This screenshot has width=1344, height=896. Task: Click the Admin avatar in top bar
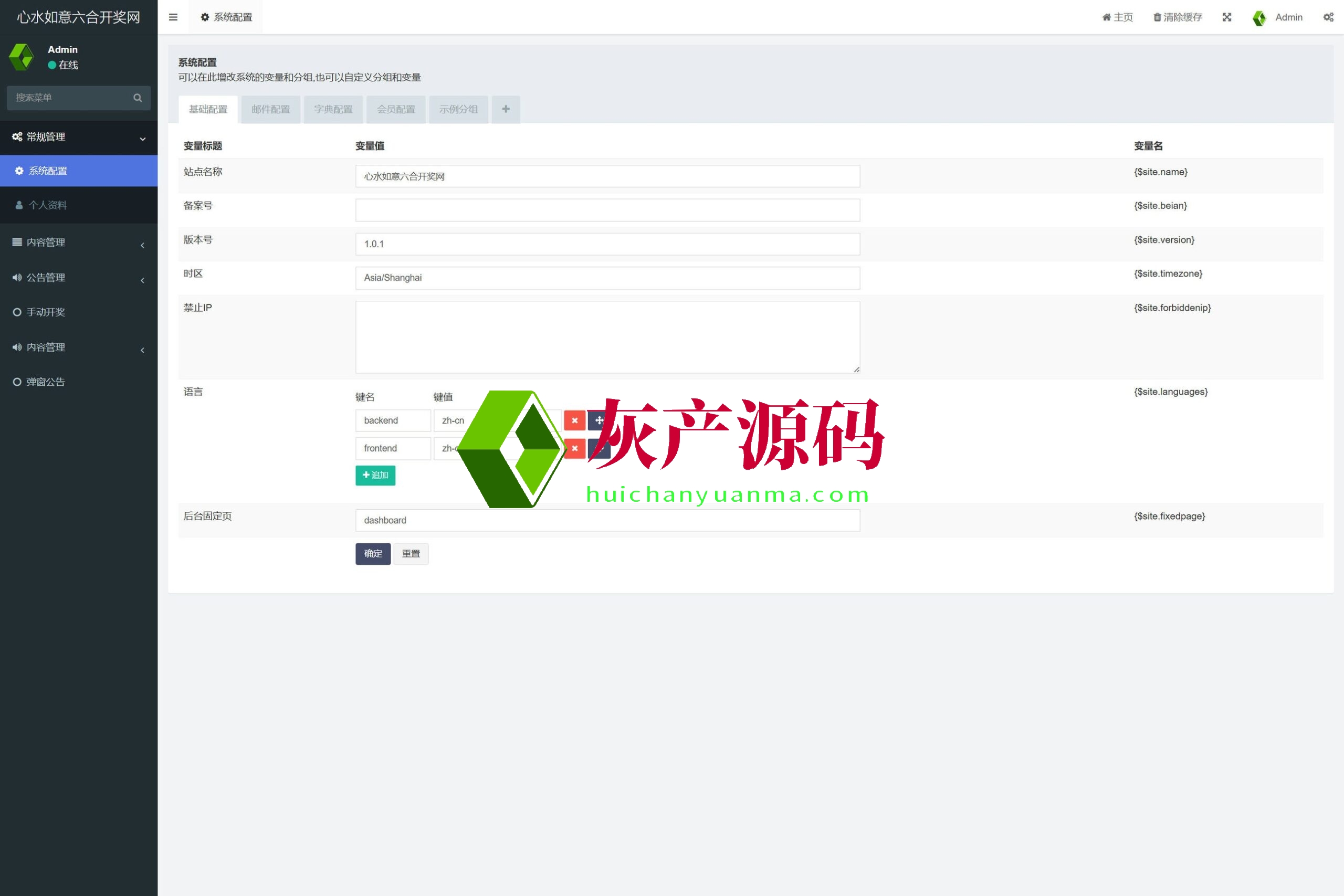tap(1259, 18)
